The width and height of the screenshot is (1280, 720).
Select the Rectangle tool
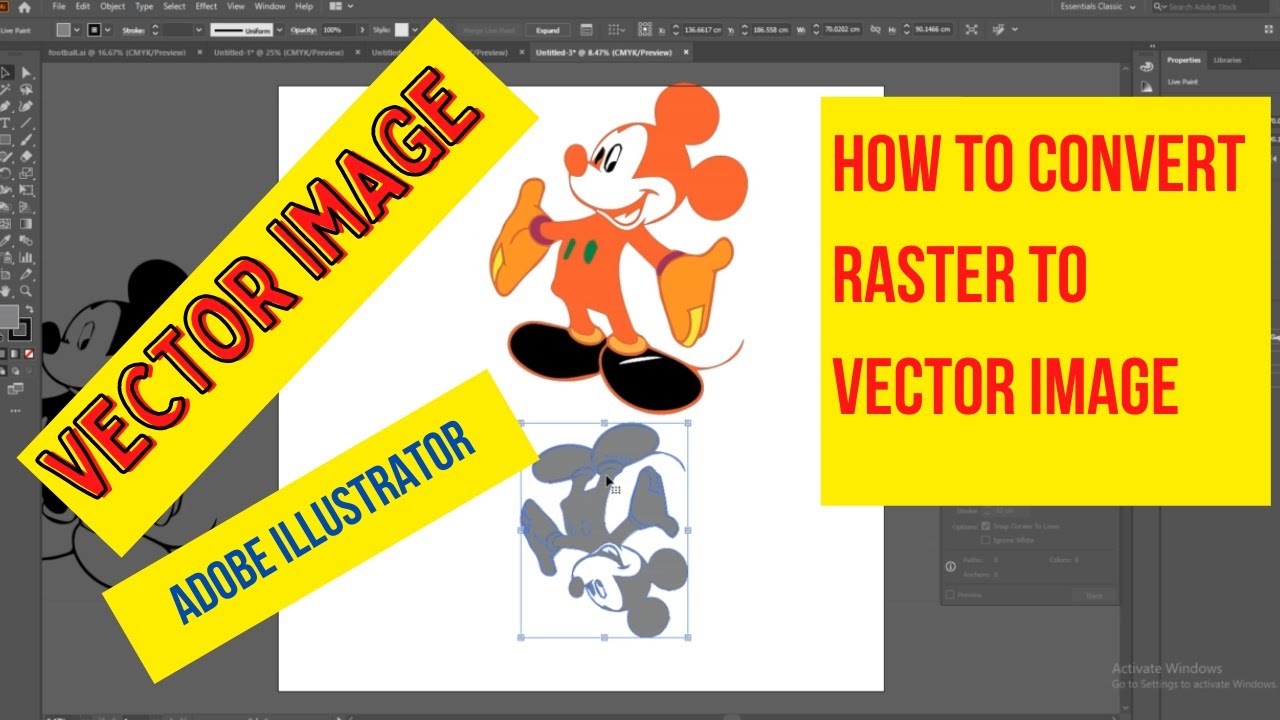pyautogui.click(x=7, y=140)
